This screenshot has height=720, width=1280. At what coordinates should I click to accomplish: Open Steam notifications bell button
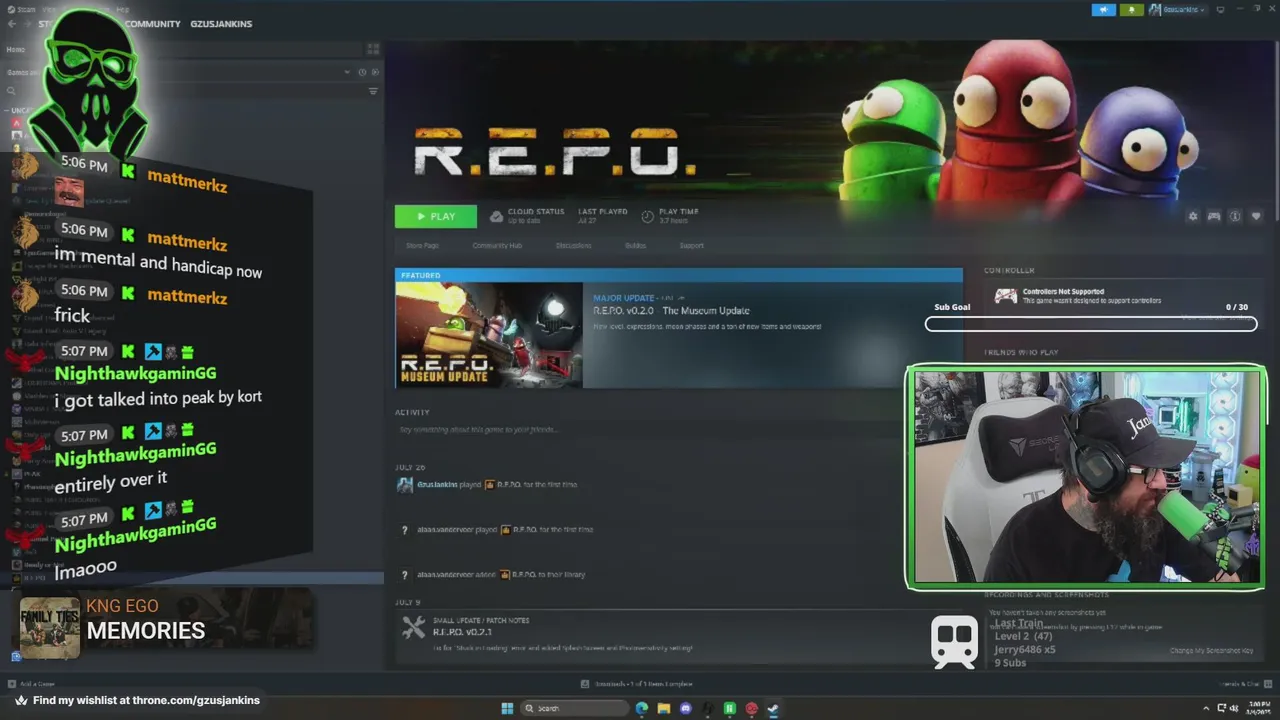(1132, 9)
